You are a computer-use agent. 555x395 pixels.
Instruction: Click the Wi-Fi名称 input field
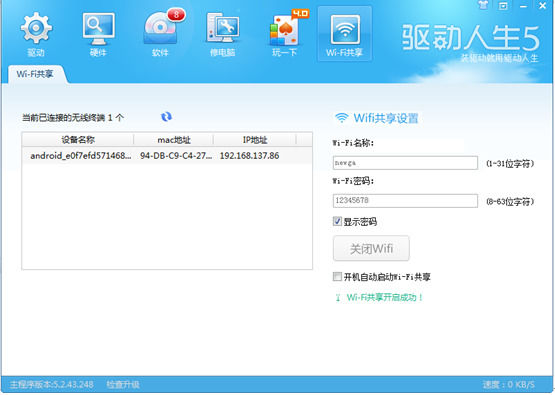pyautogui.click(x=405, y=163)
